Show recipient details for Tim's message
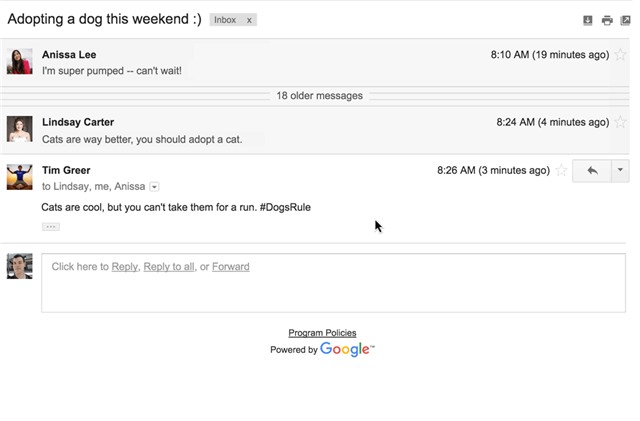The height and width of the screenshot is (421, 640). pyautogui.click(x=154, y=187)
